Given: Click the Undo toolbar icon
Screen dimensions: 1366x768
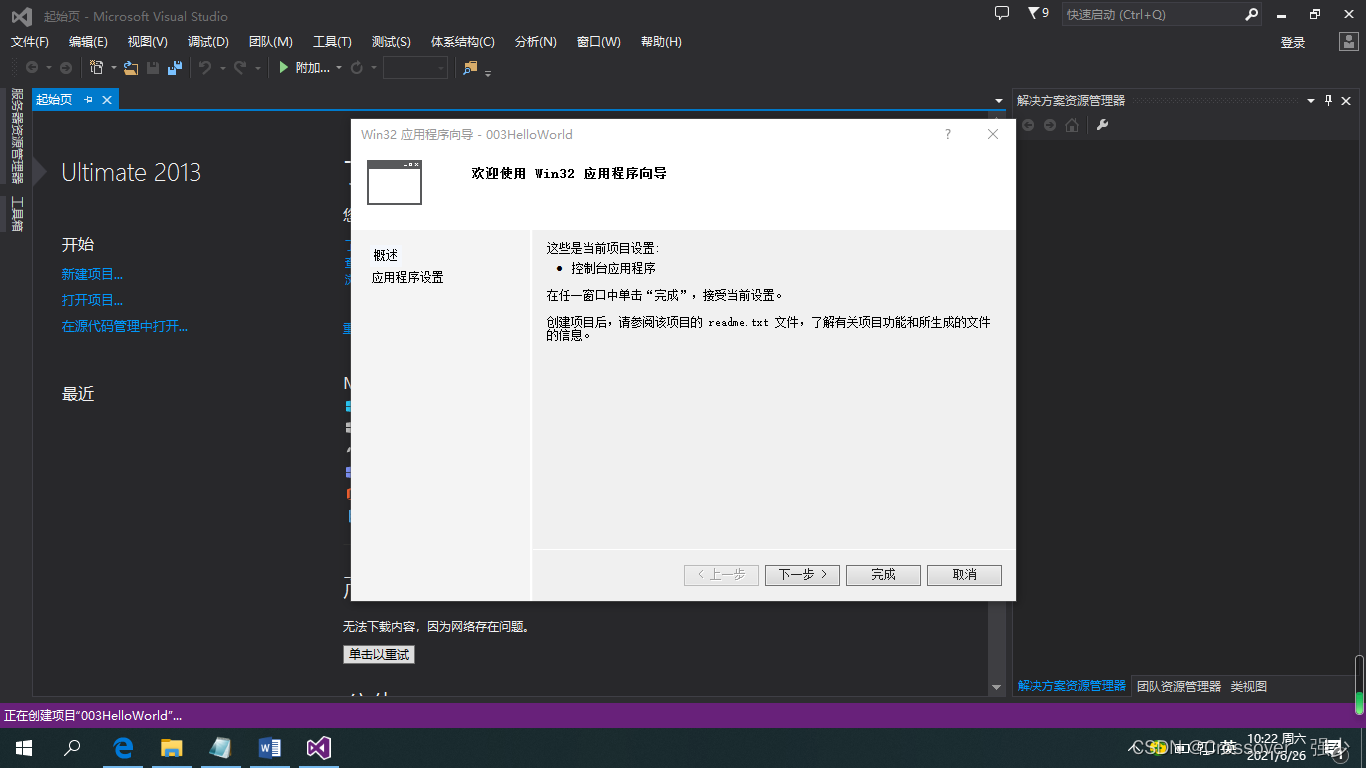Looking at the screenshot, I should [204, 68].
